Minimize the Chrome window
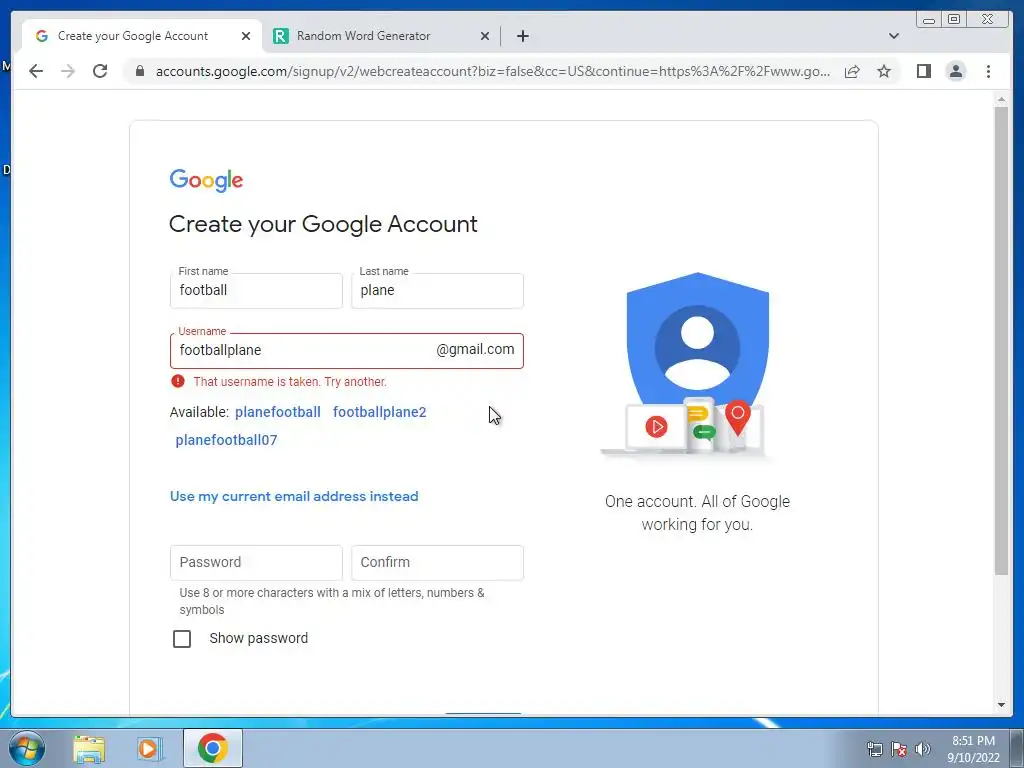1024x768 pixels. (x=929, y=20)
